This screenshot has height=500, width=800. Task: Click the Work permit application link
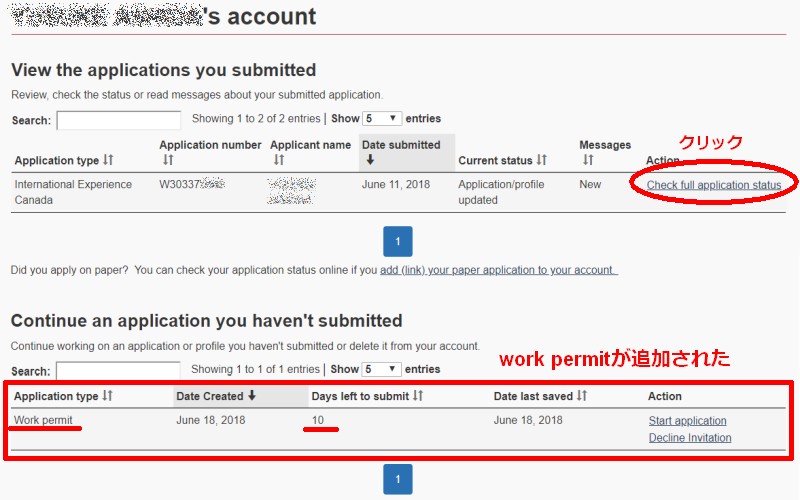coord(43,420)
